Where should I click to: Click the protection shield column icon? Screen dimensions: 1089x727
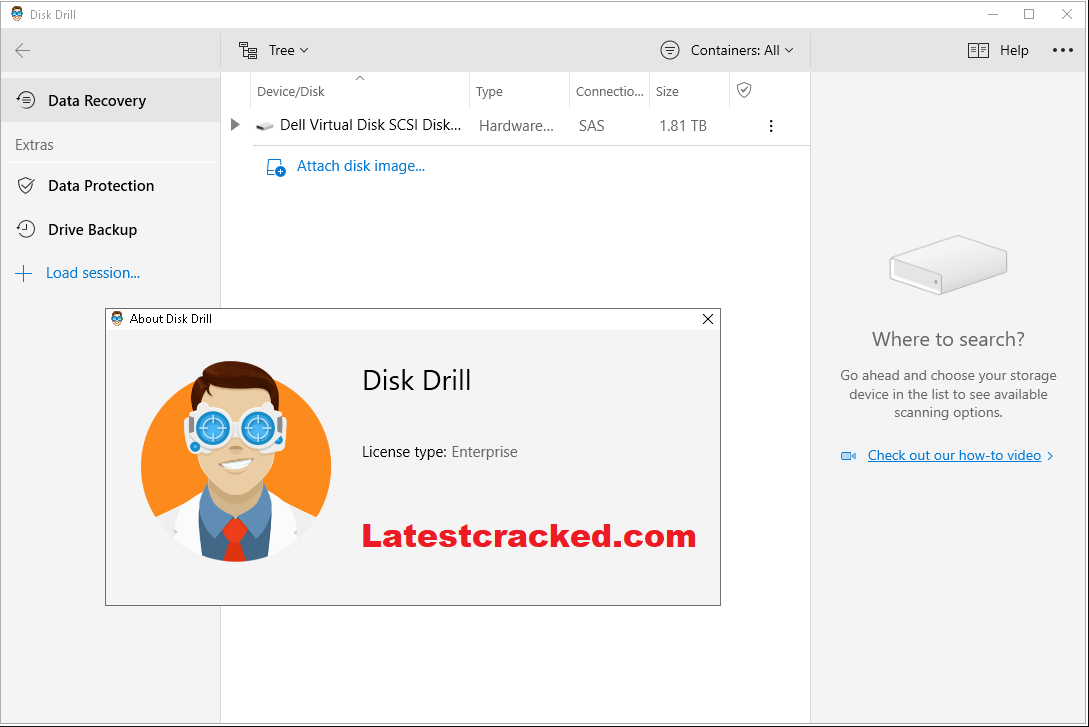click(744, 90)
